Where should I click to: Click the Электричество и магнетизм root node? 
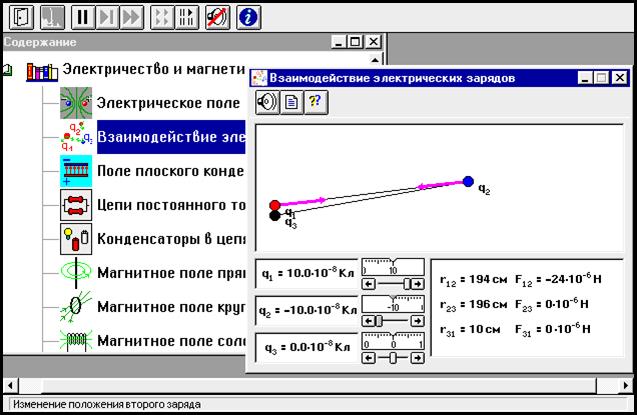[x=154, y=69]
